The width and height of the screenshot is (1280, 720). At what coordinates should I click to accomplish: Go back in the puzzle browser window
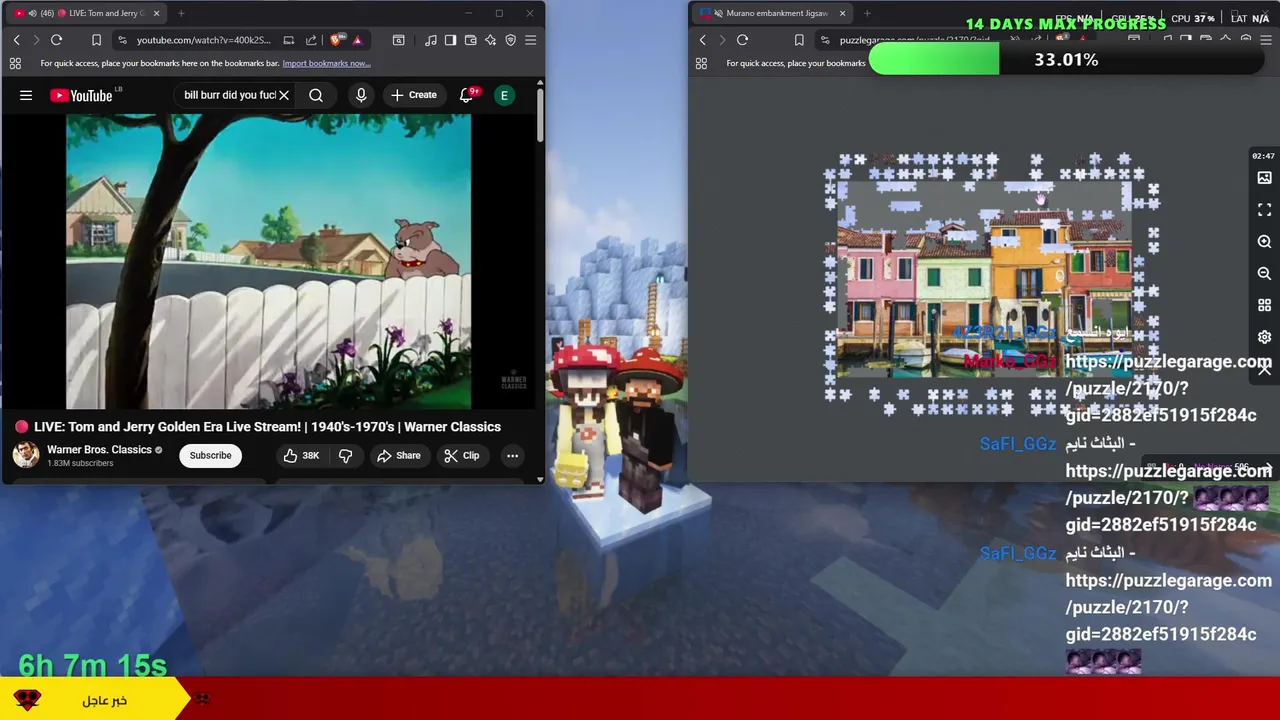[702, 40]
